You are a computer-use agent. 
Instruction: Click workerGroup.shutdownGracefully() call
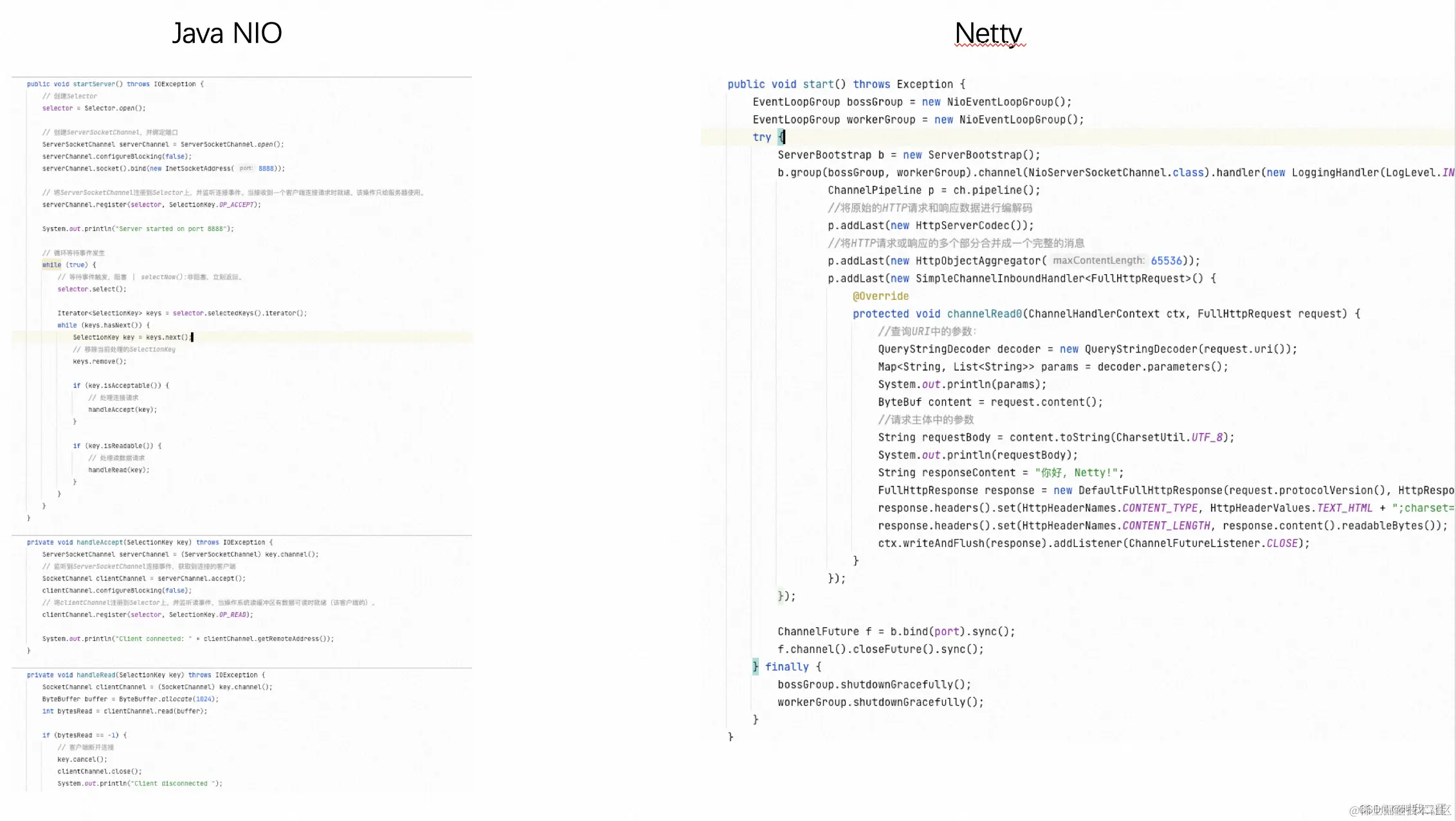880,703
